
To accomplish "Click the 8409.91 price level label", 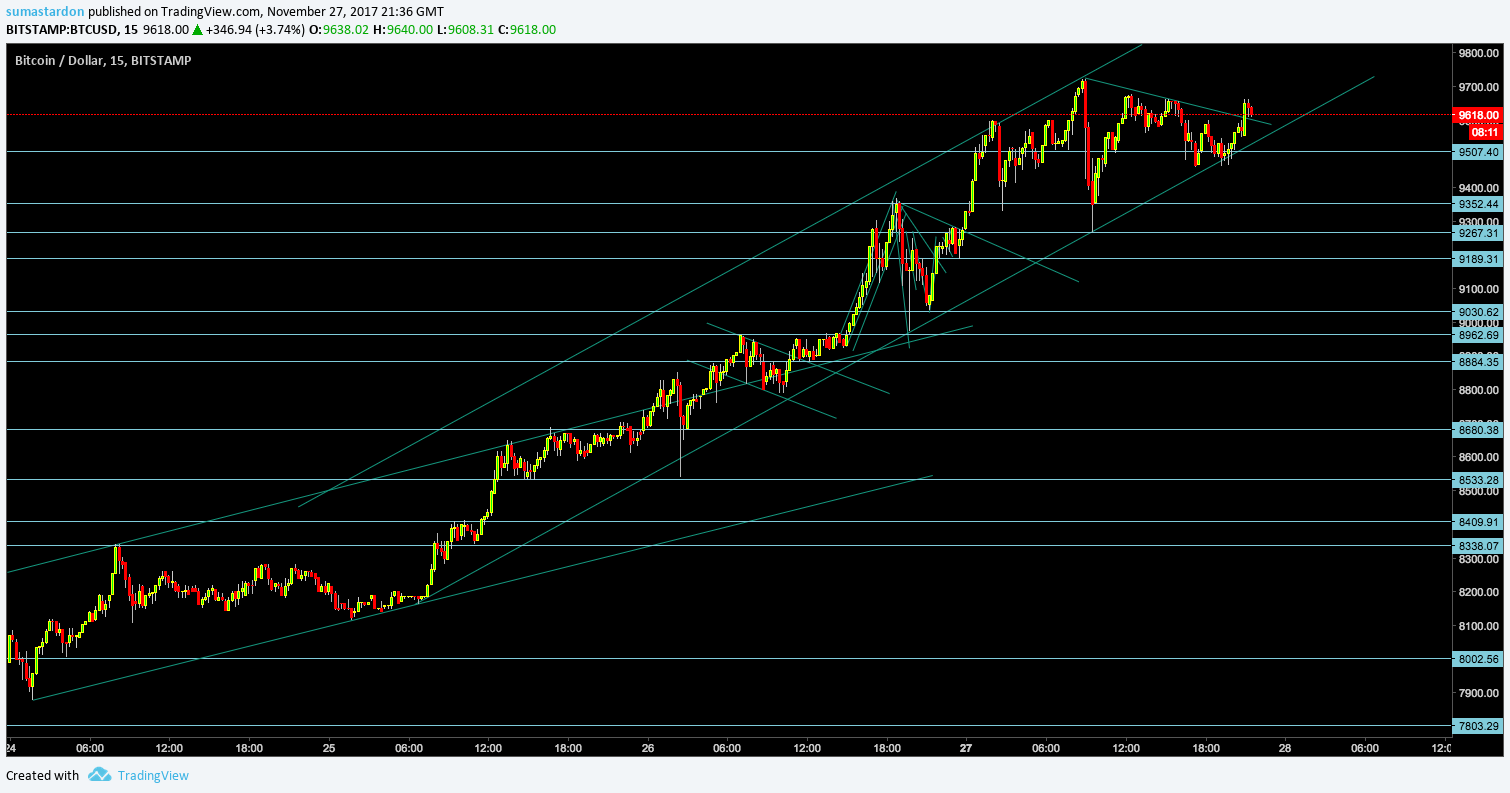I will point(1477,522).
